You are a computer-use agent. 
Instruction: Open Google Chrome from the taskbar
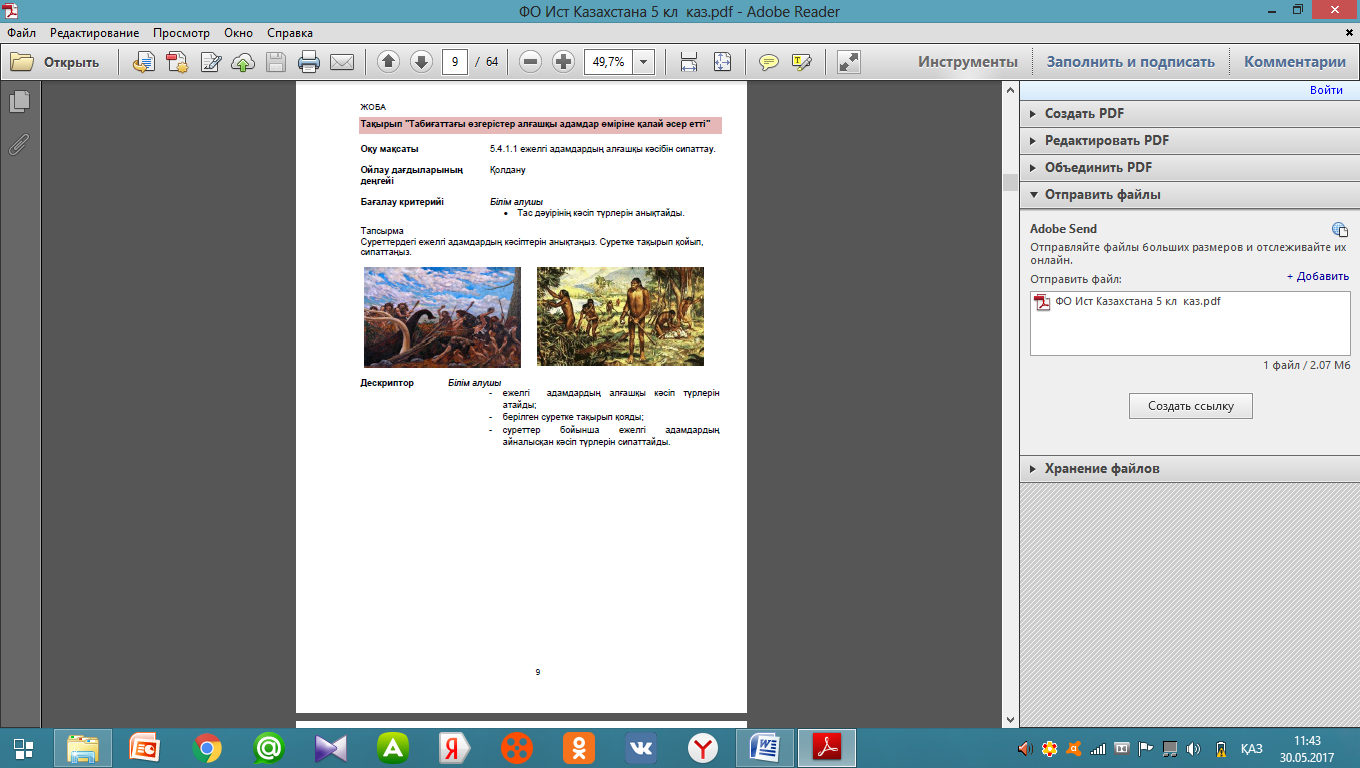click(x=208, y=747)
